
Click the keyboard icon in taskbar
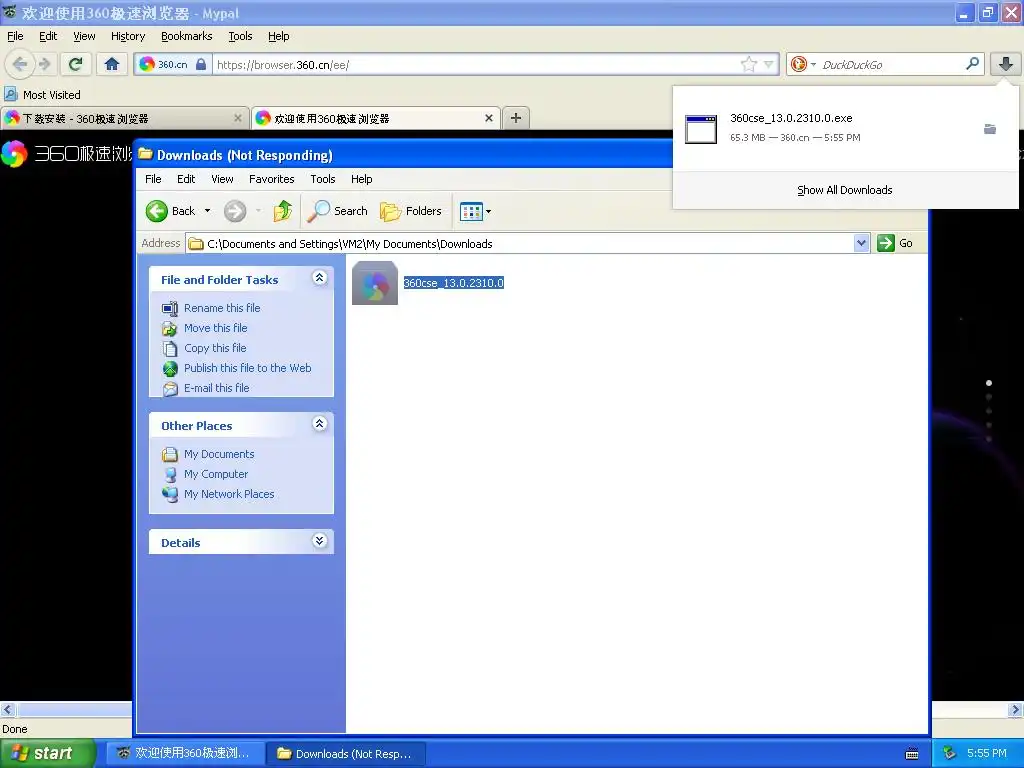pos(912,754)
